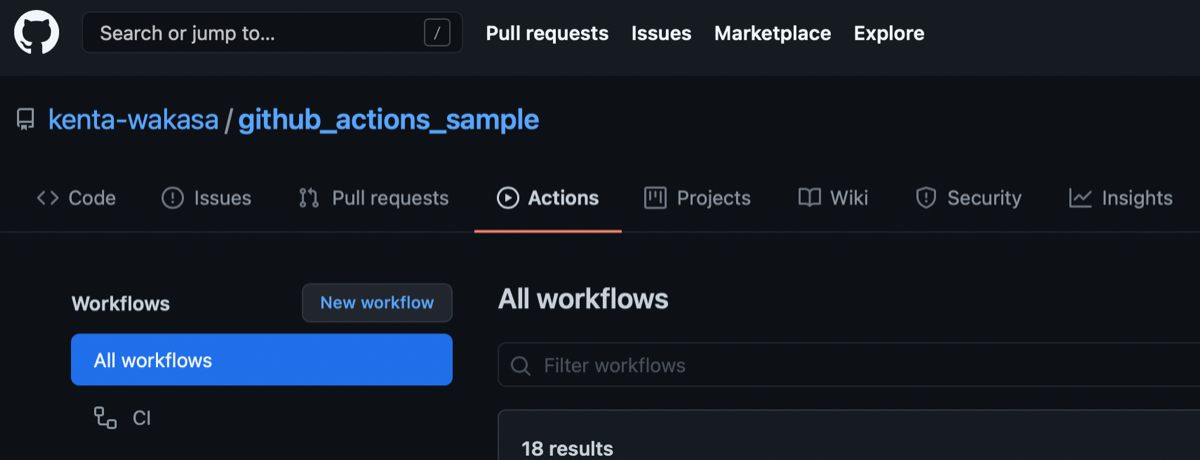The height and width of the screenshot is (460, 1200).
Task: Open the kenta-wakasa owner link
Action: tap(133, 121)
